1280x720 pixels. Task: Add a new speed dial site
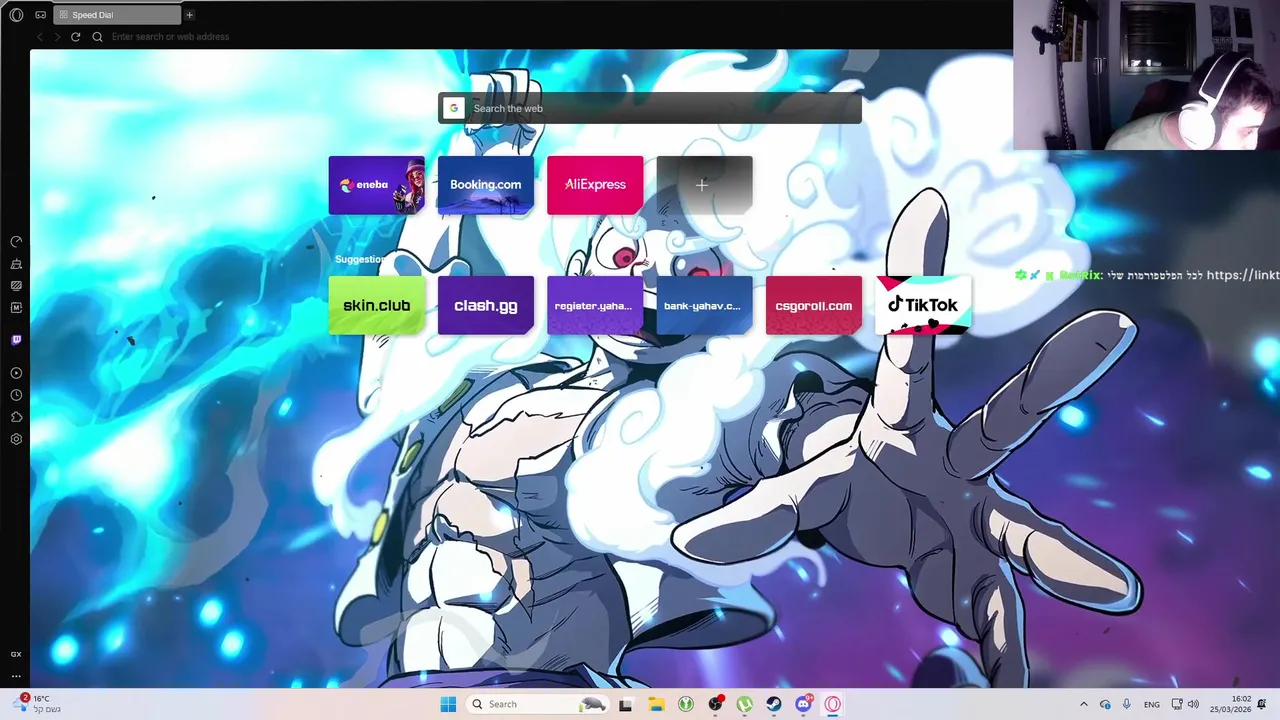[x=704, y=185]
